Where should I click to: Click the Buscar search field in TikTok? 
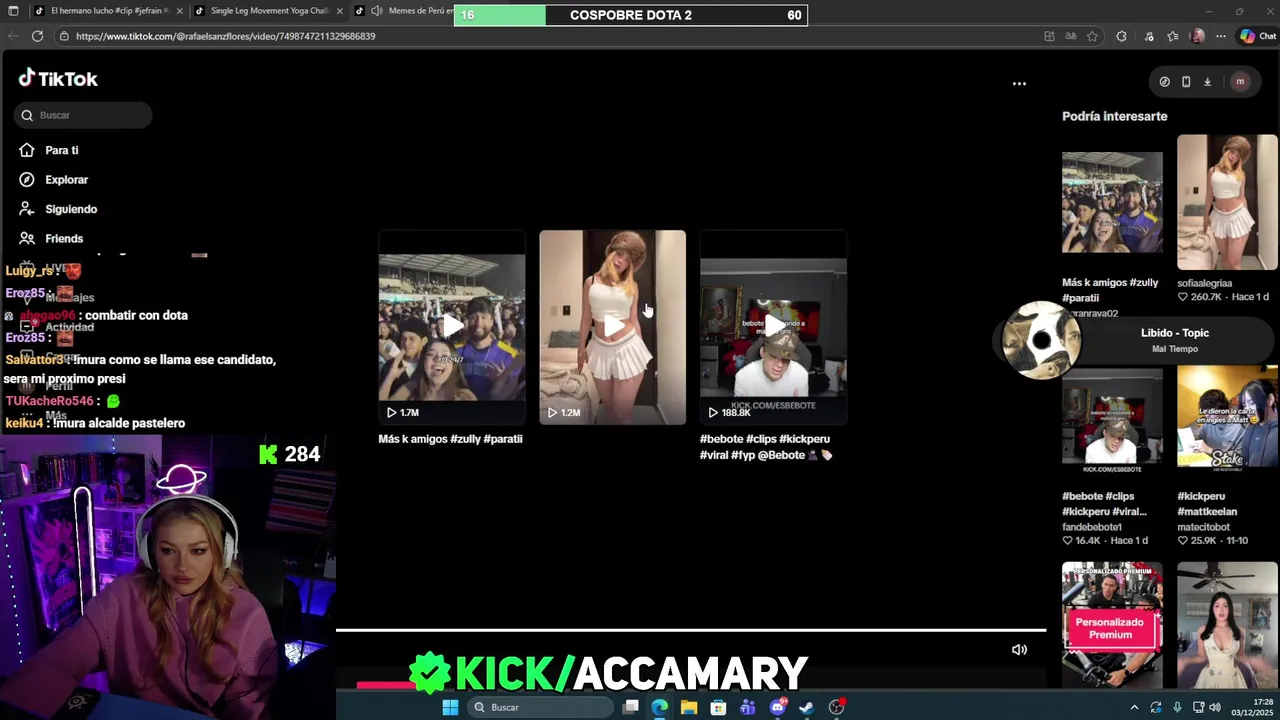(x=83, y=115)
